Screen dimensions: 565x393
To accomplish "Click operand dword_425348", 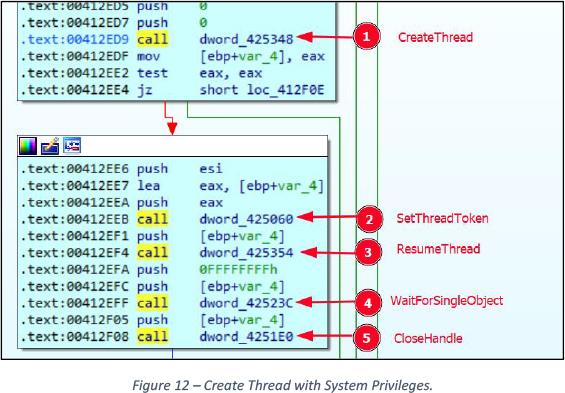I will [246, 39].
